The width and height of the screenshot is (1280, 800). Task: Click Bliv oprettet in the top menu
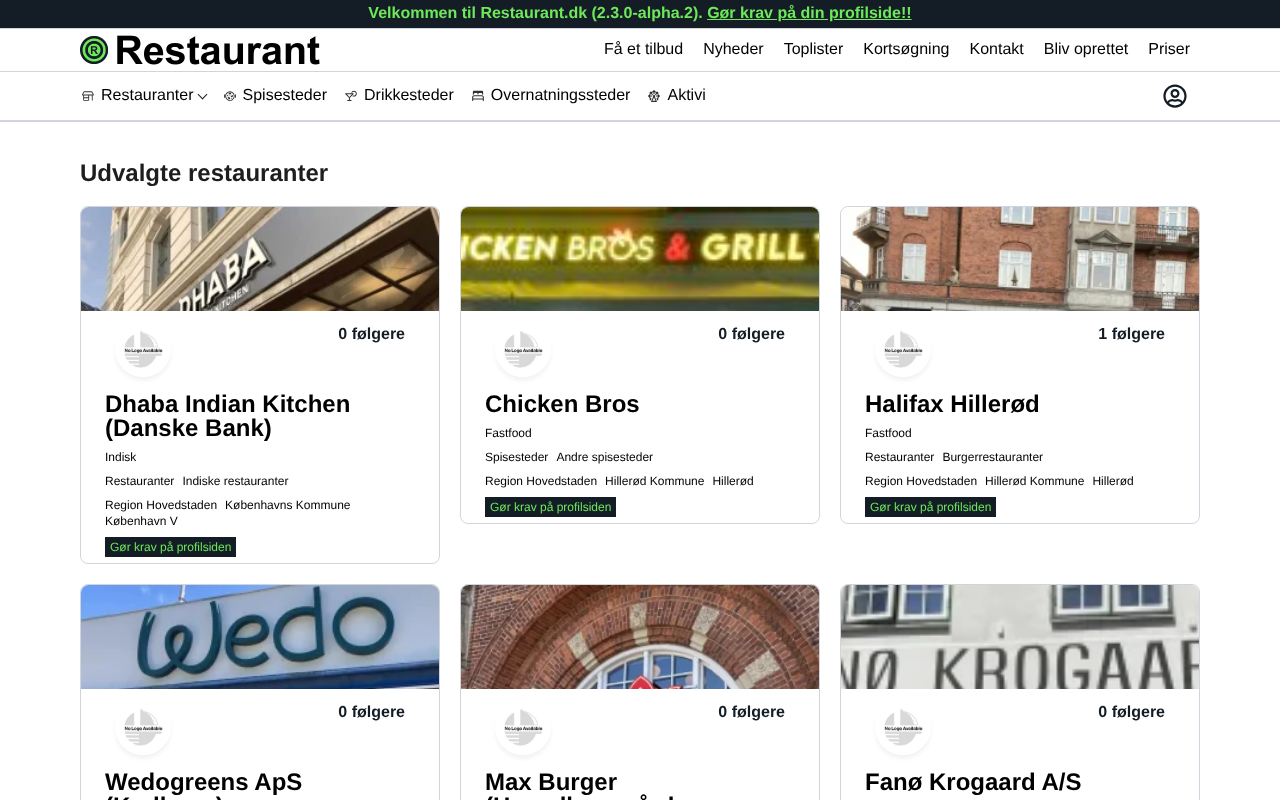(1086, 49)
